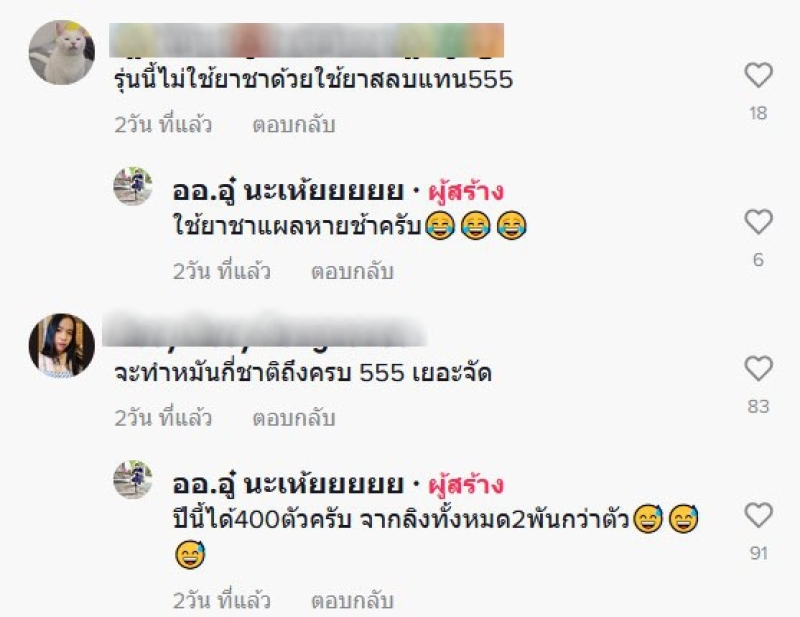Reply to the comment containing 555 เยอะจัด
This screenshot has width=800, height=617.
pos(293,418)
